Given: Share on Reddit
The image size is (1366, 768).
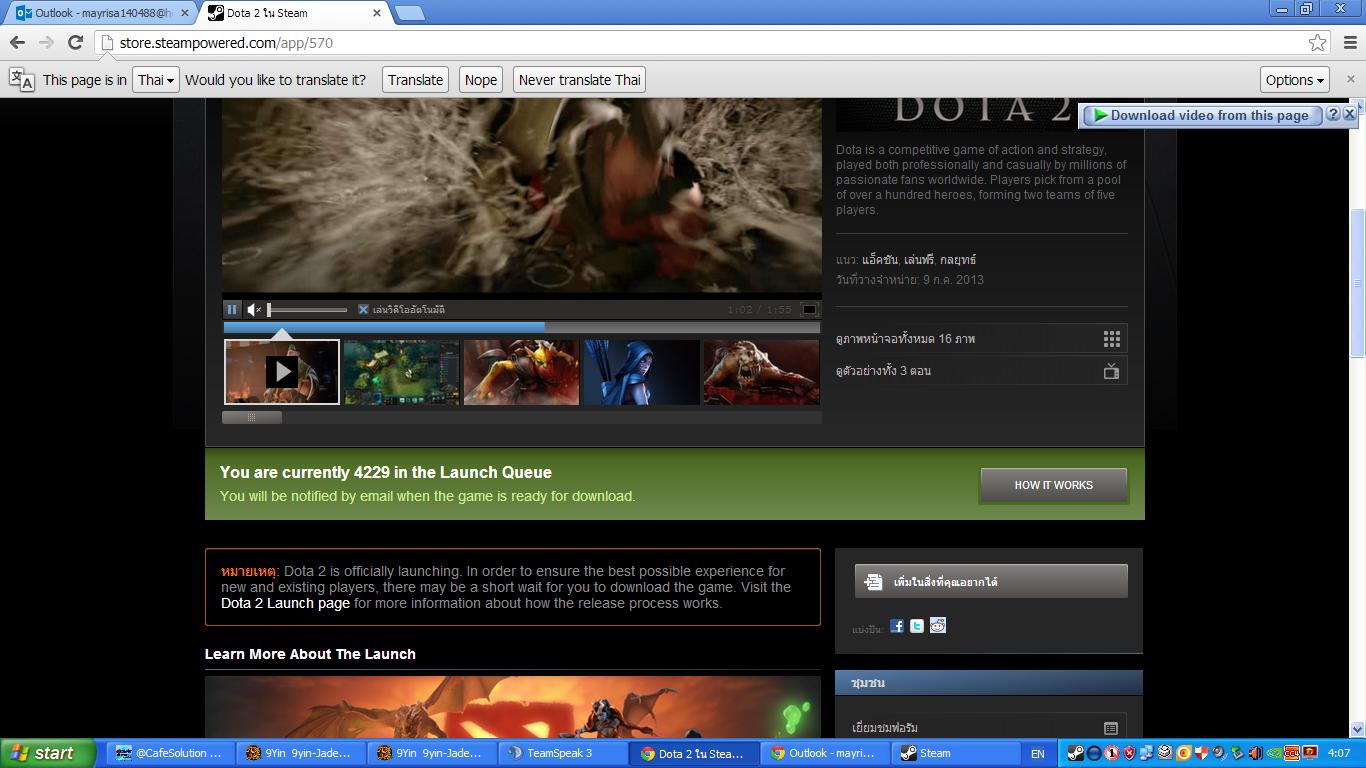Looking at the screenshot, I should coord(938,626).
